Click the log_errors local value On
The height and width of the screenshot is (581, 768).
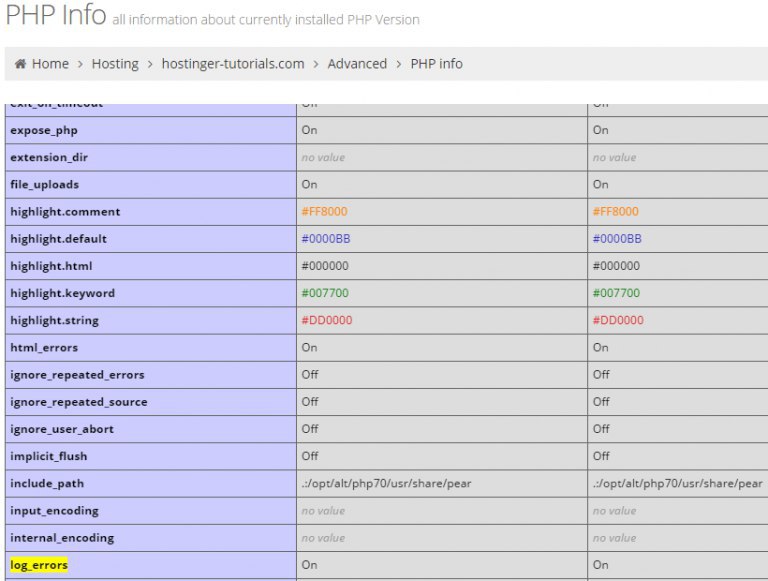coord(310,565)
